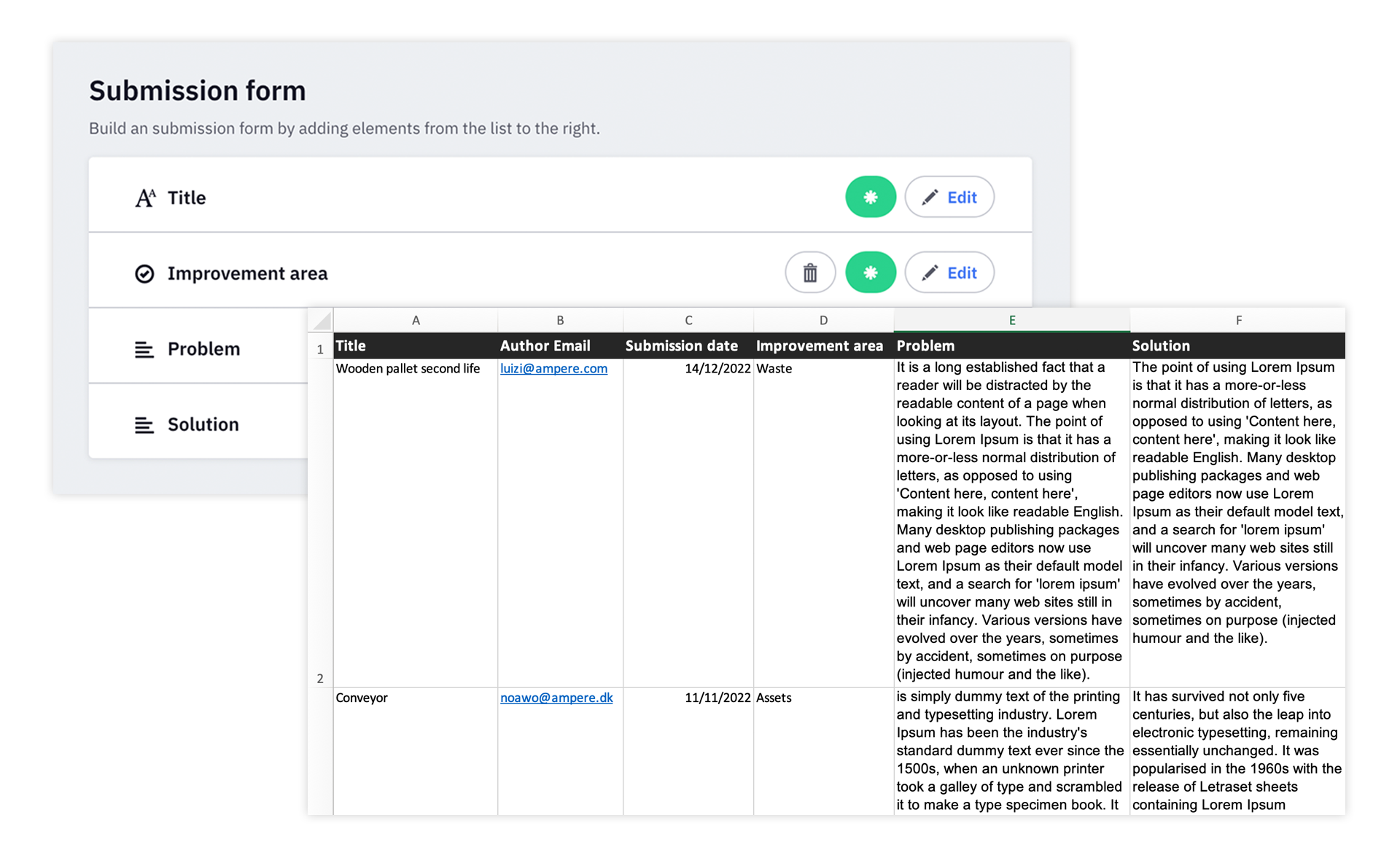Open the luizi@ampere.com email link
This screenshot has height=858, width=1400.
pyautogui.click(x=553, y=368)
